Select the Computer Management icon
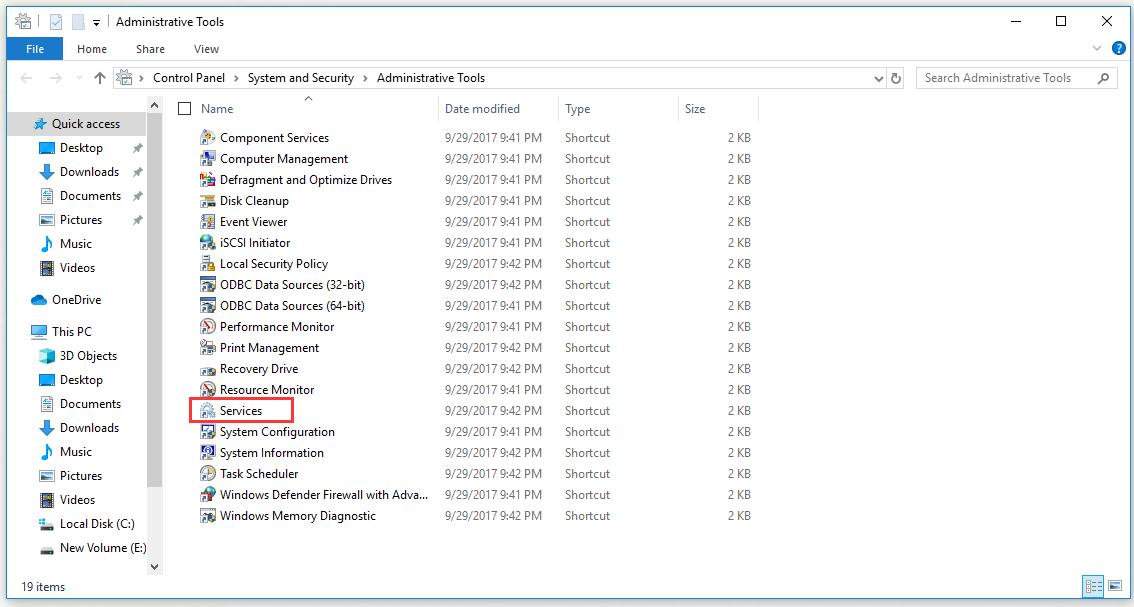This screenshot has width=1134, height=607. [x=208, y=158]
